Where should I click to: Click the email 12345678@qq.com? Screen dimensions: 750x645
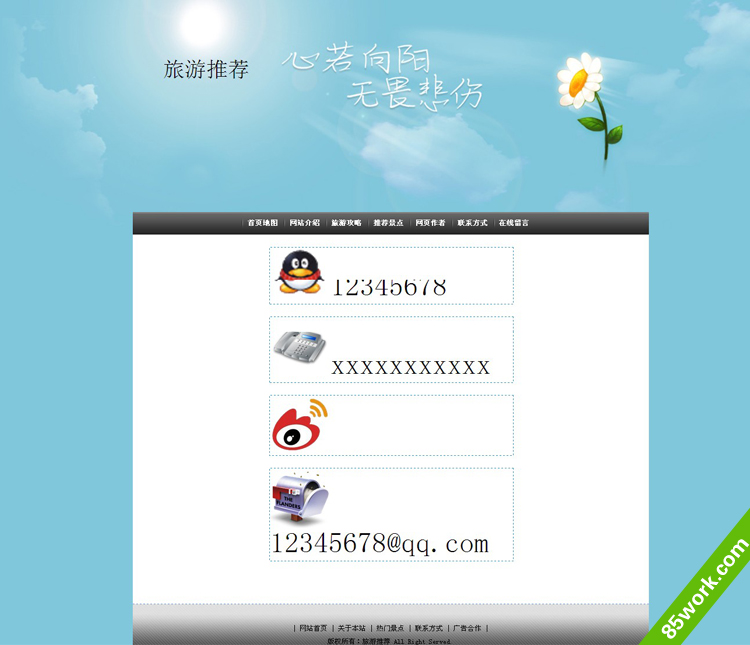[380, 544]
